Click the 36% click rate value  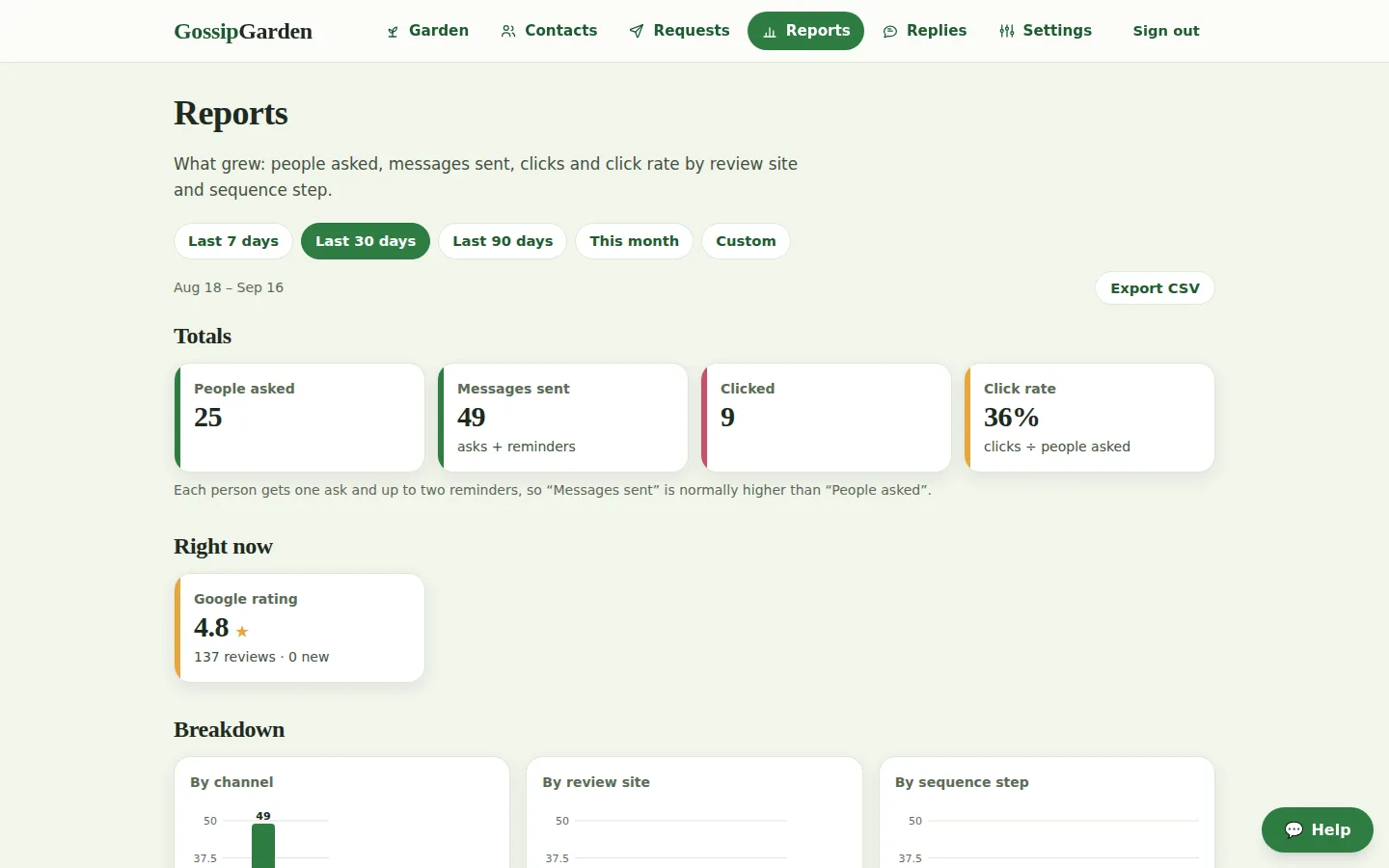pos(1011,418)
